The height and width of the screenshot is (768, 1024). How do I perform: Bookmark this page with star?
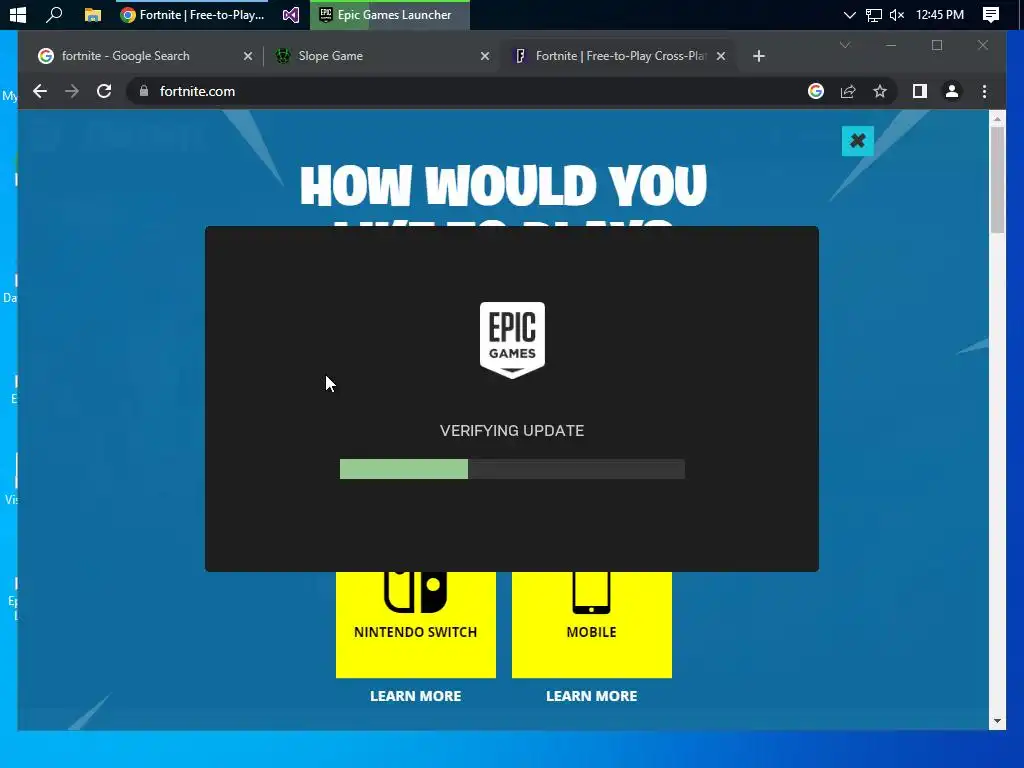pos(880,91)
